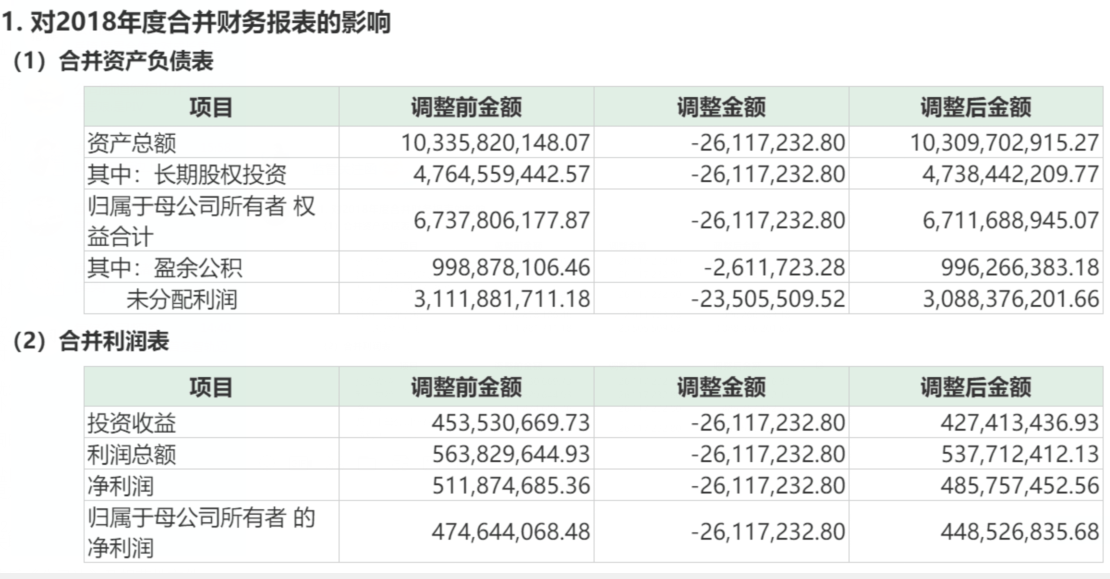Click the amount 453,530,669.73
The image size is (1110, 579).
pyautogui.click(x=510, y=423)
